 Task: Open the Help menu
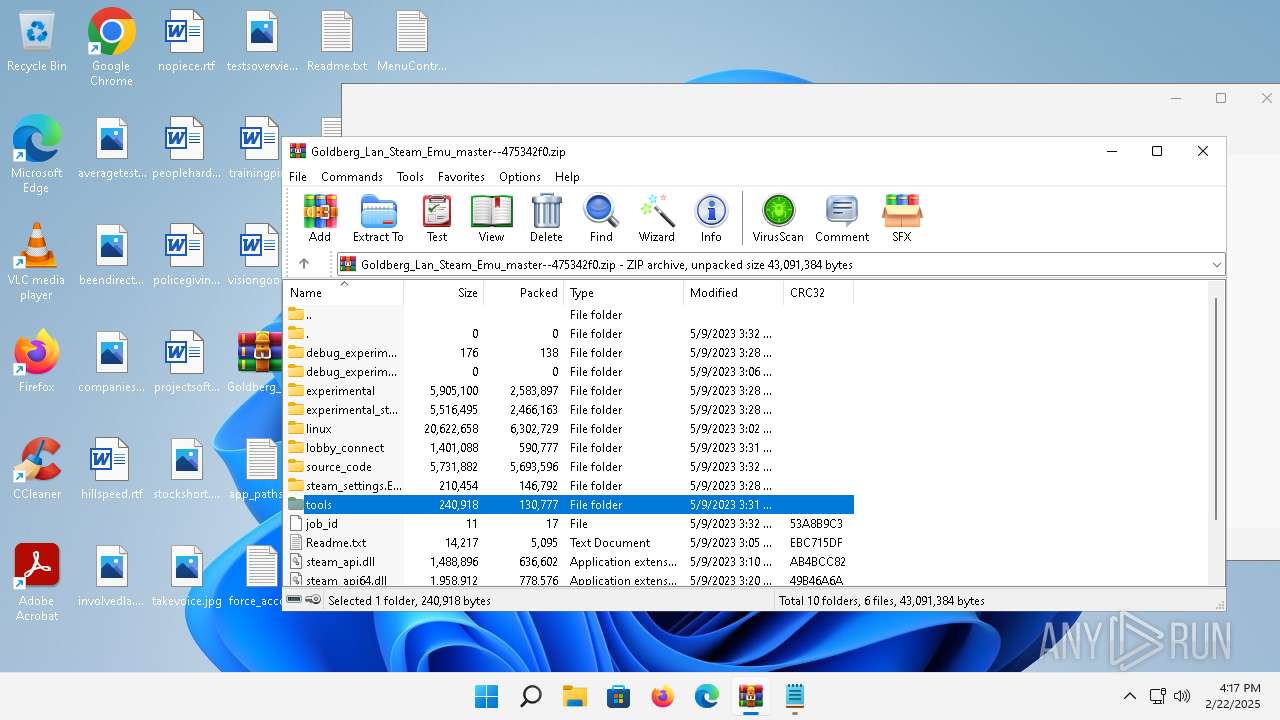click(567, 176)
